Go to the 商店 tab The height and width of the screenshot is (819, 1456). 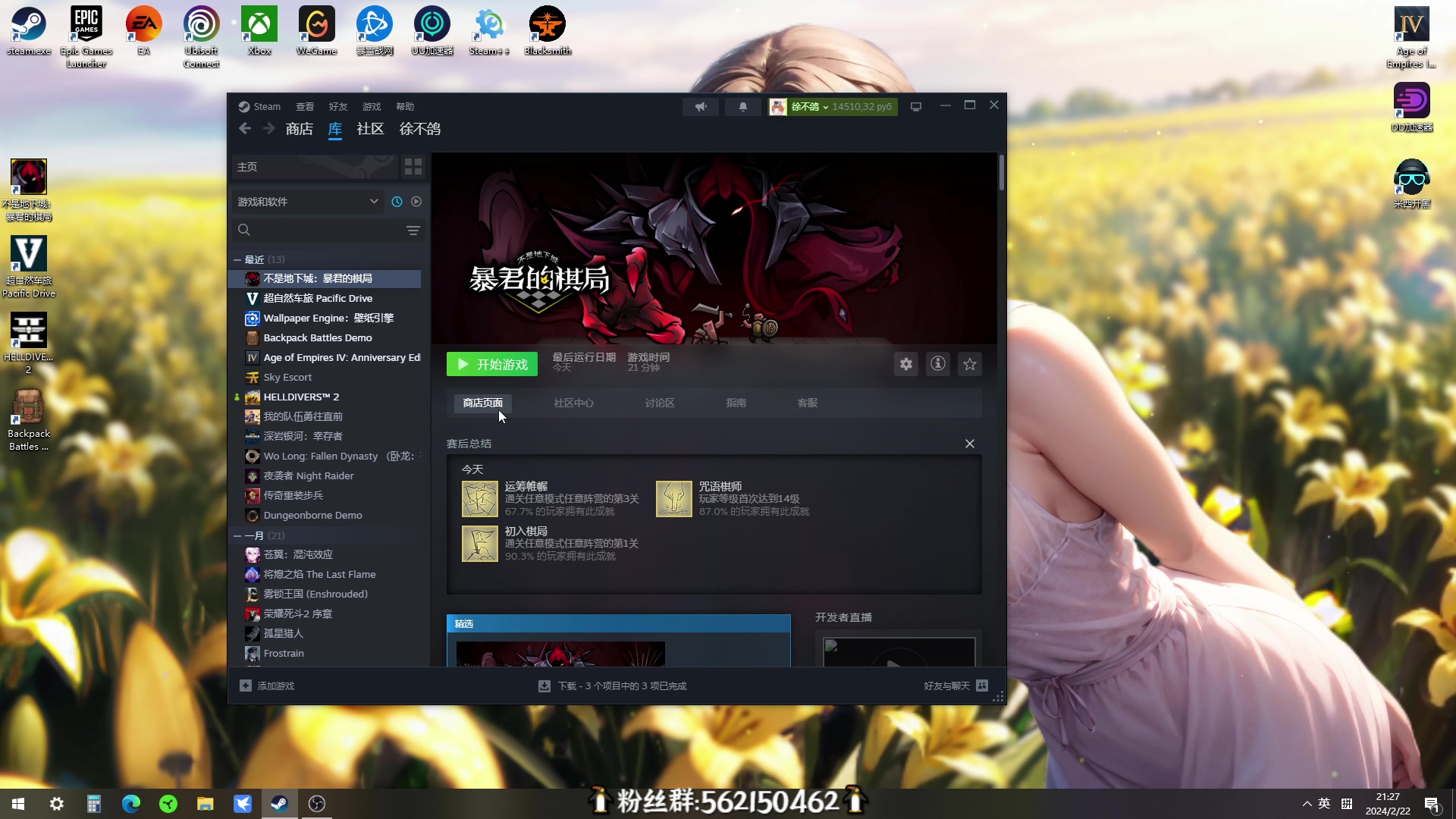pos(300,129)
